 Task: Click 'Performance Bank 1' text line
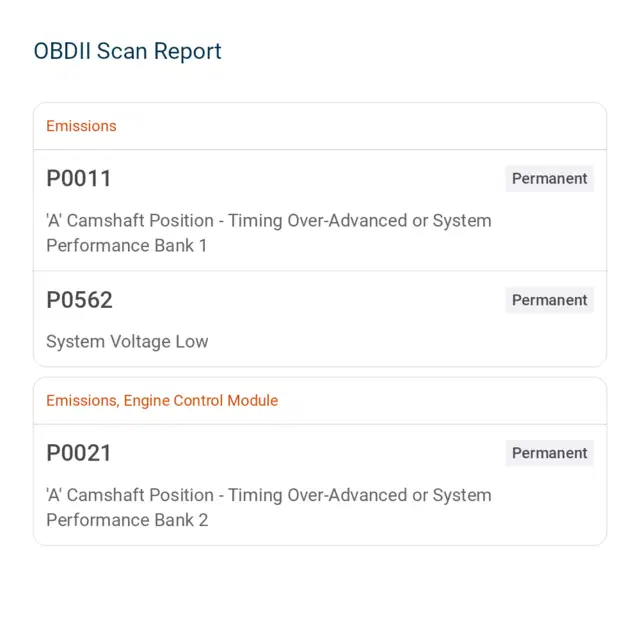point(127,246)
